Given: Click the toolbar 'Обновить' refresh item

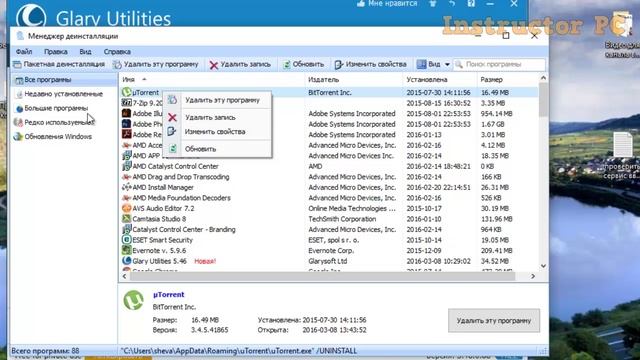Looking at the screenshot, I should click(303, 64).
